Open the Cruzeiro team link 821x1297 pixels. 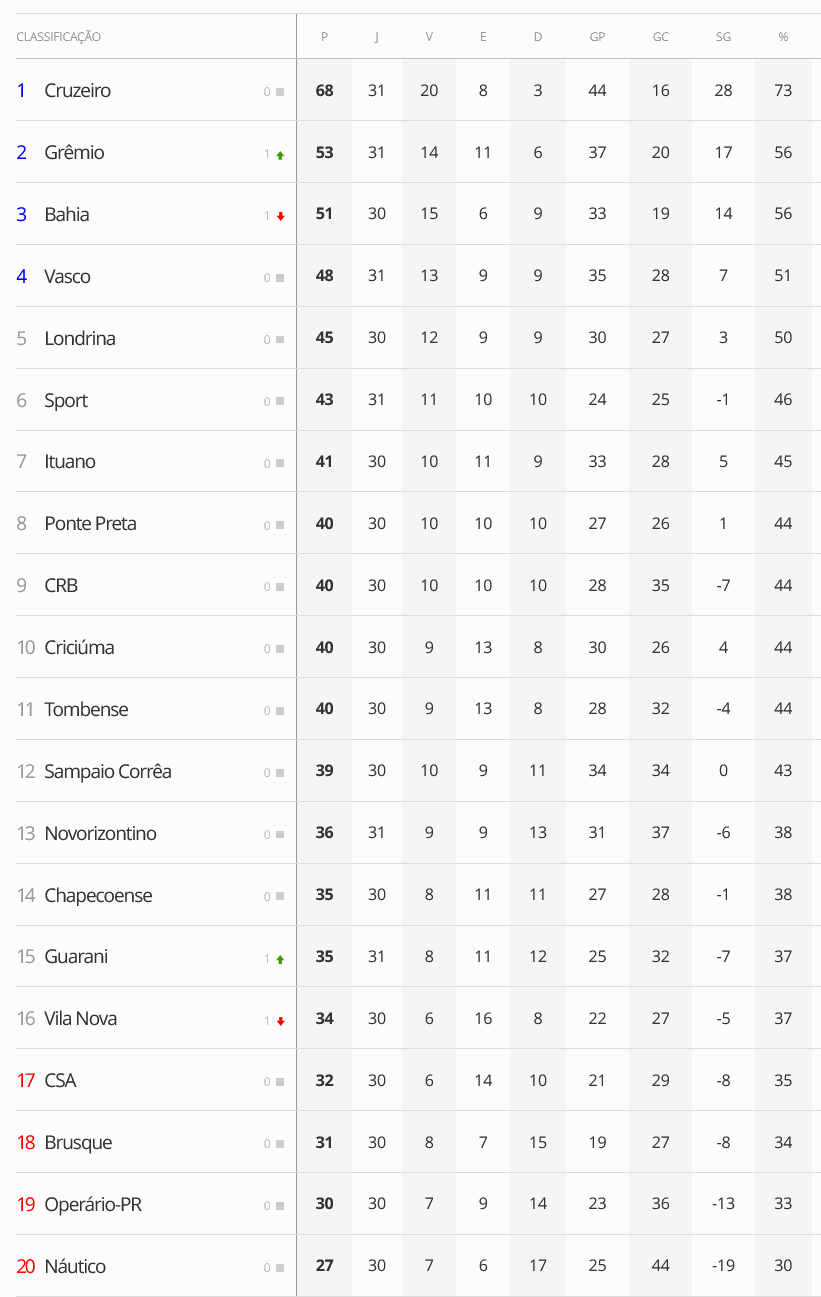[x=77, y=91]
